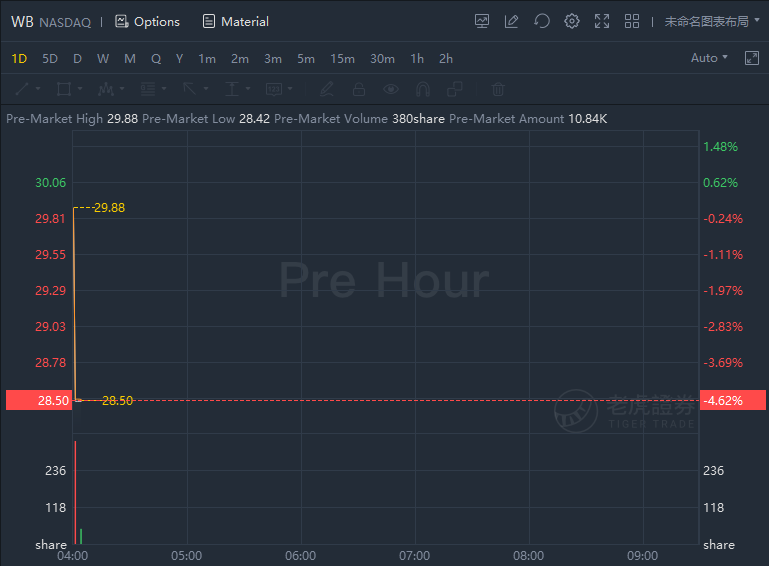The width and height of the screenshot is (769, 566).
Task: Select the wave pattern drawing tool
Action: tap(106, 89)
